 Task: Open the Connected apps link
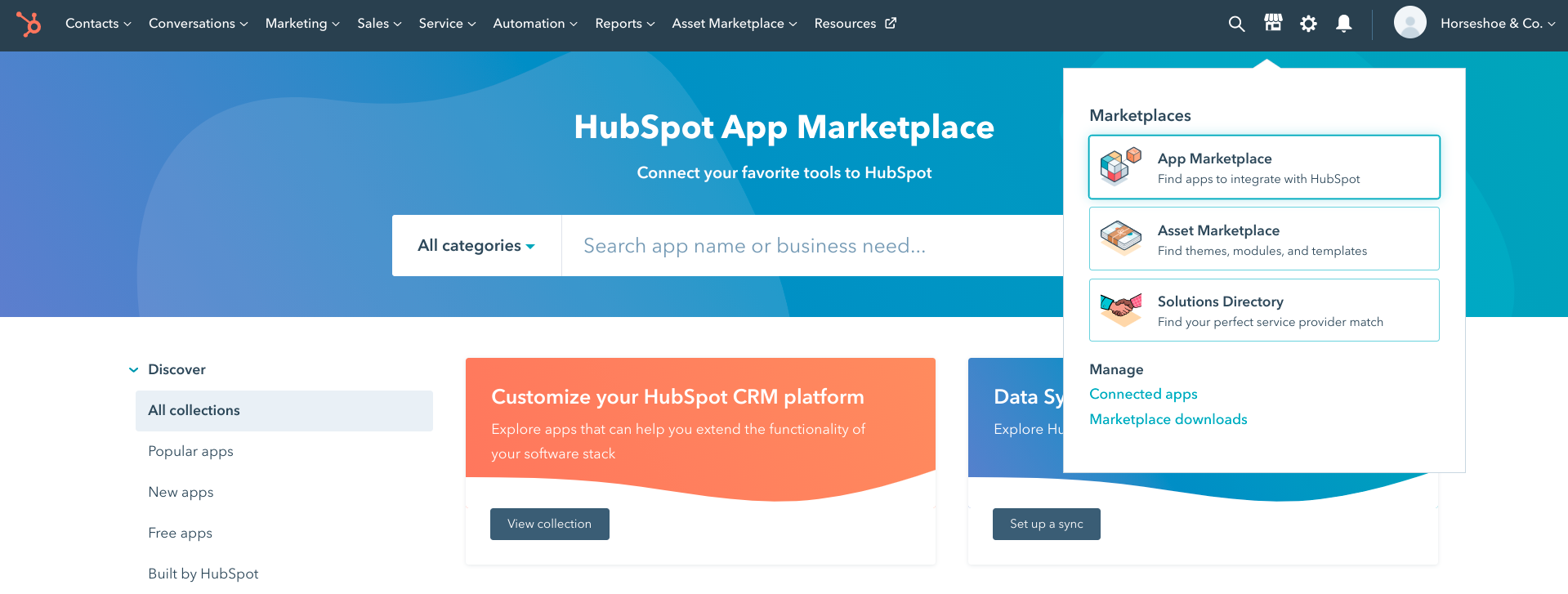pos(1143,394)
